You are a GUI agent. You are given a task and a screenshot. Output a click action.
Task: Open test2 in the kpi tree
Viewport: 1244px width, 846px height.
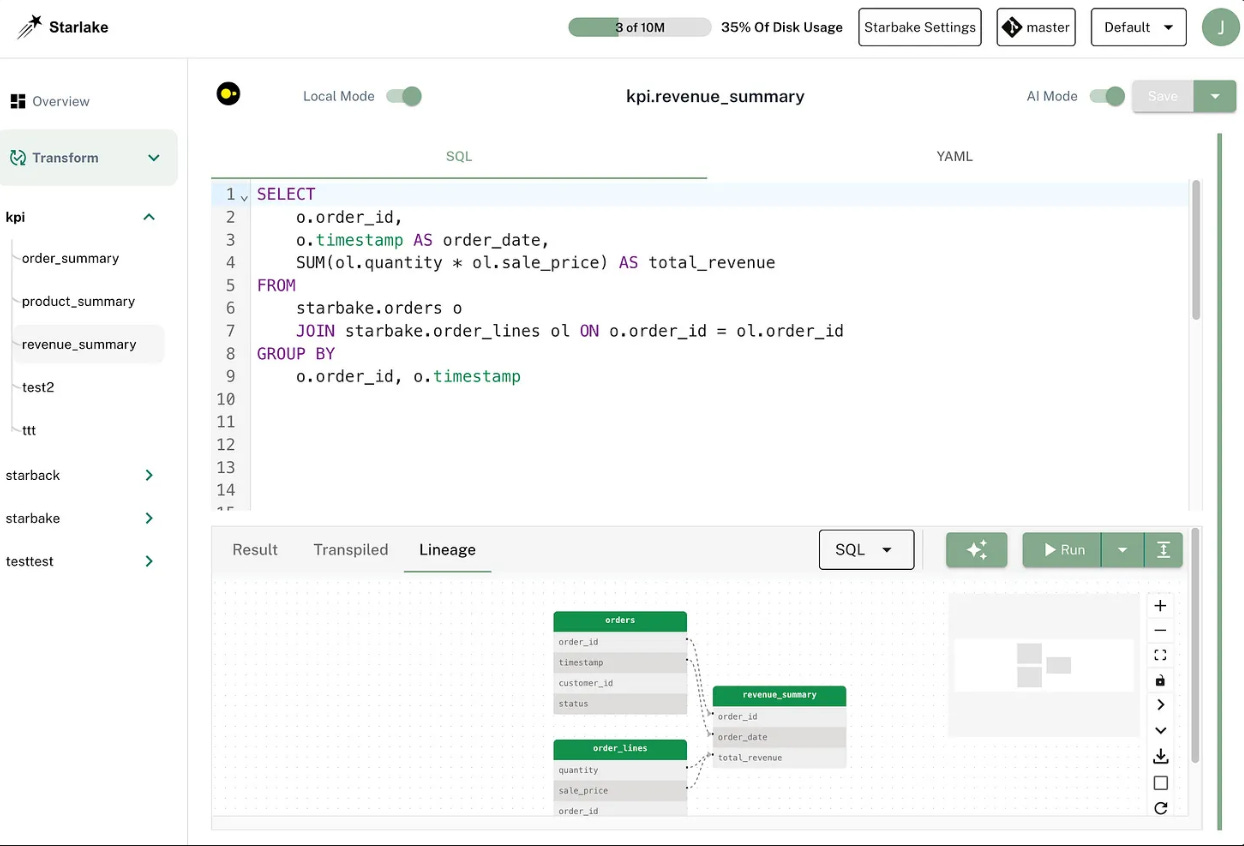click(38, 387)
